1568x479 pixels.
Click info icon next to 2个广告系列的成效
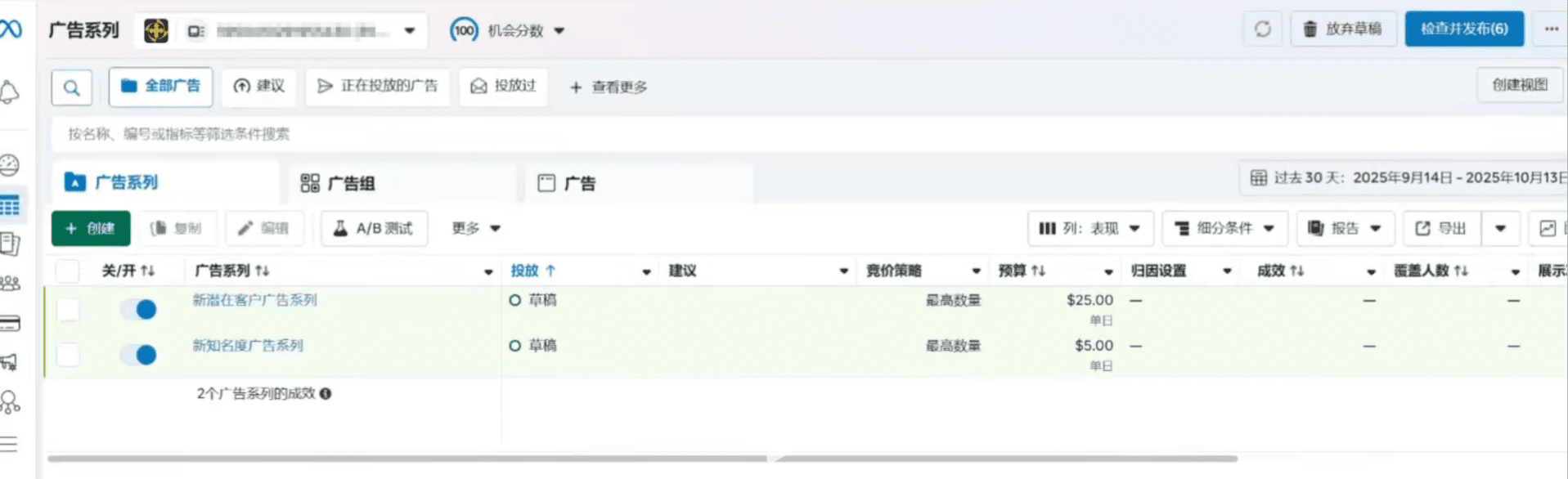pos(326,394)
